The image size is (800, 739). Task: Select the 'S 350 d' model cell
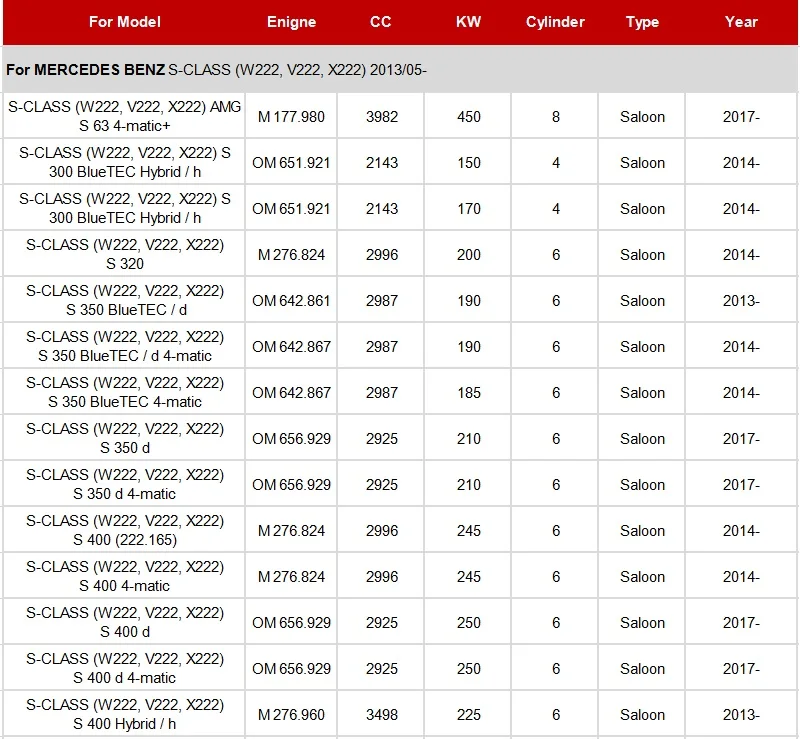coord(124,437)
